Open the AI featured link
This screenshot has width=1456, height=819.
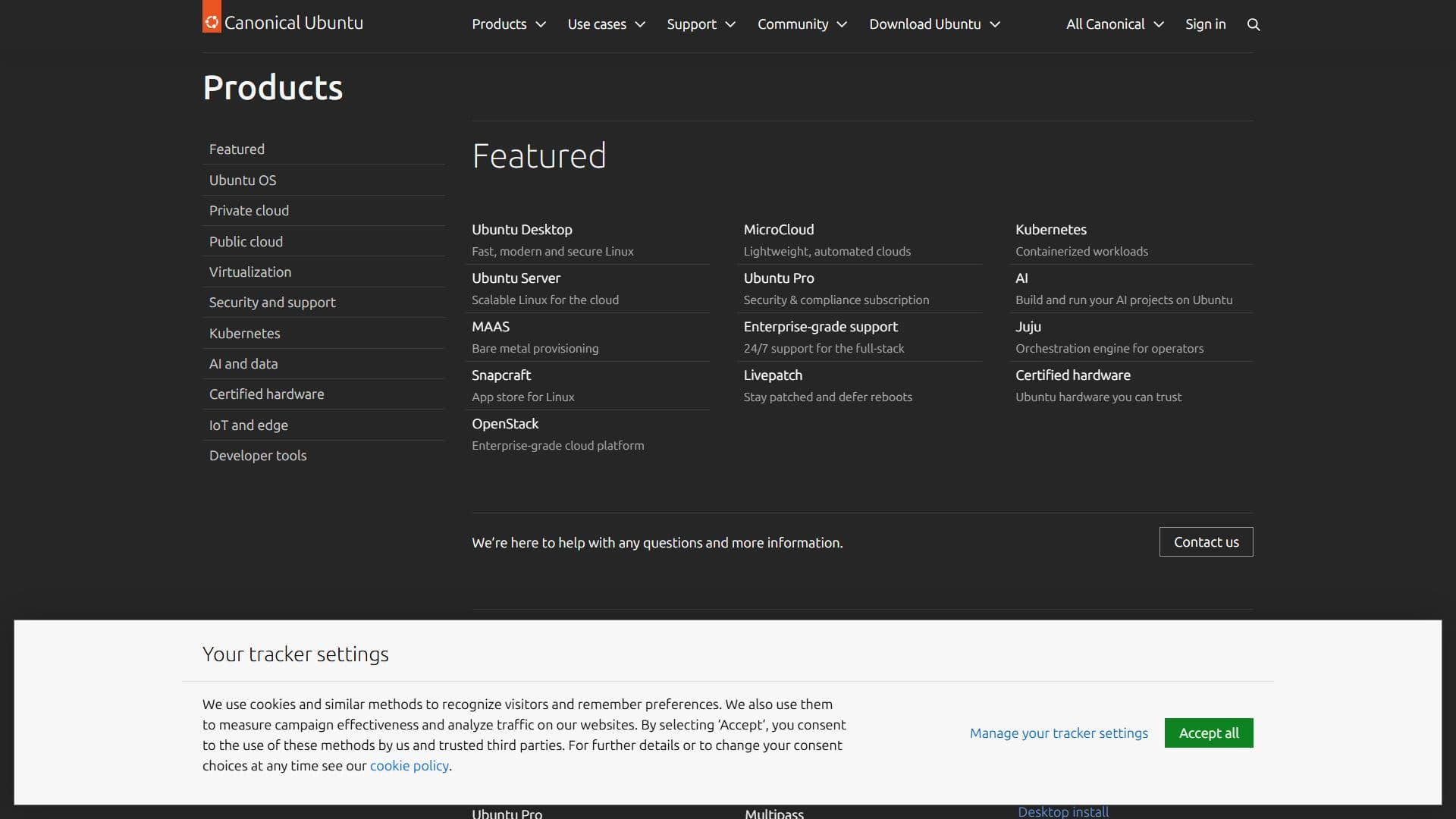coord(1021,278)
